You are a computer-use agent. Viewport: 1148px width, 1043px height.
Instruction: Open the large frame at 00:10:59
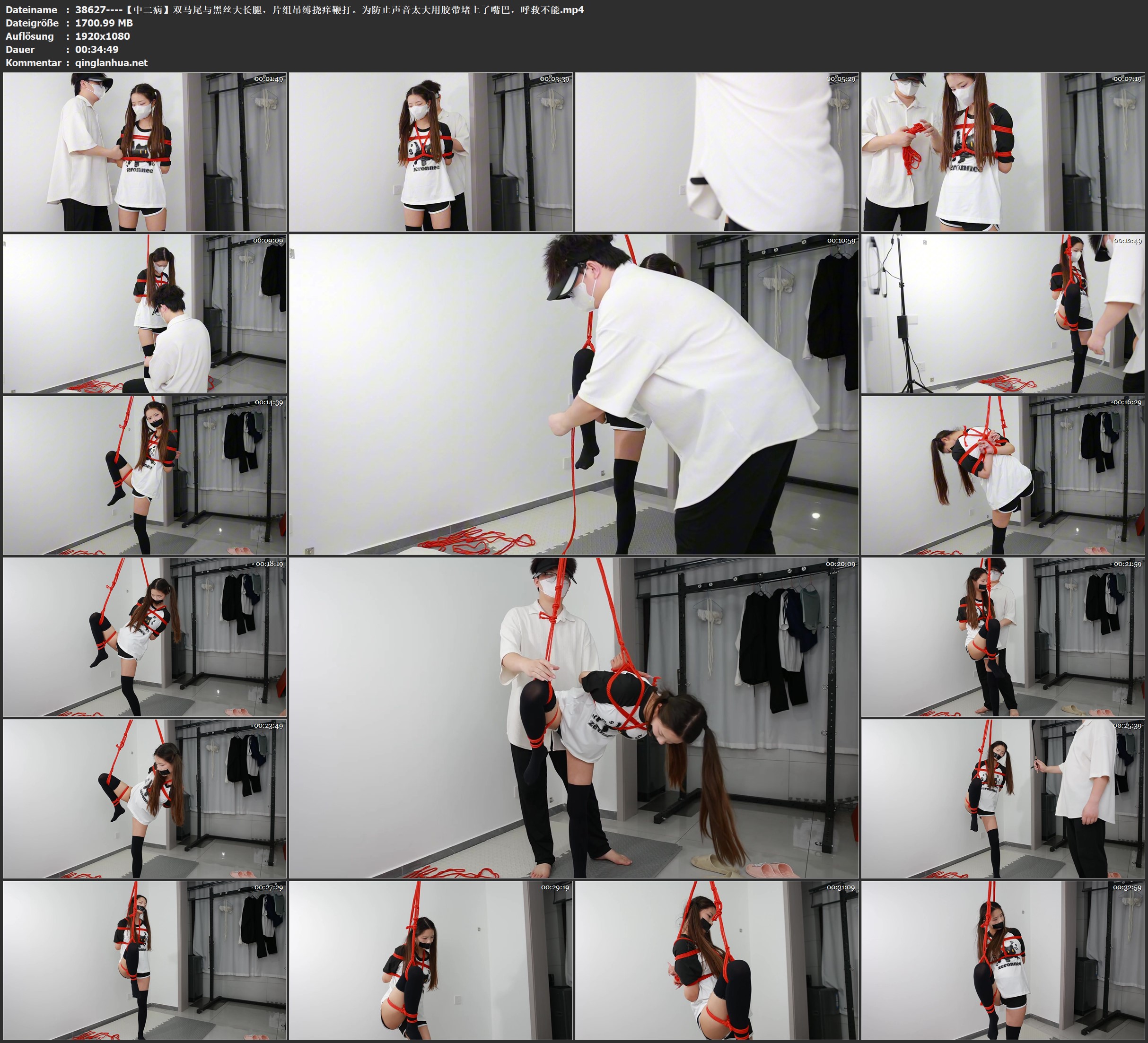coord(573,394)
